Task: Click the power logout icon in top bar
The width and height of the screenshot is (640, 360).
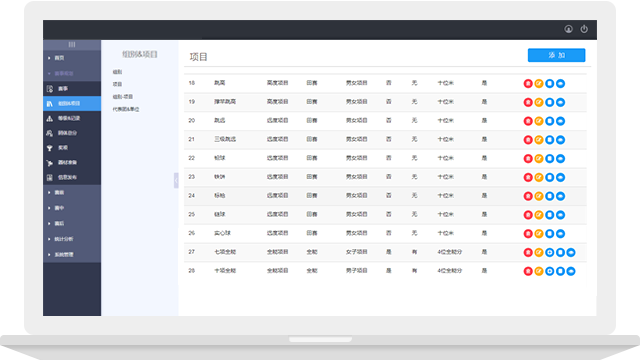Action: 584,29
